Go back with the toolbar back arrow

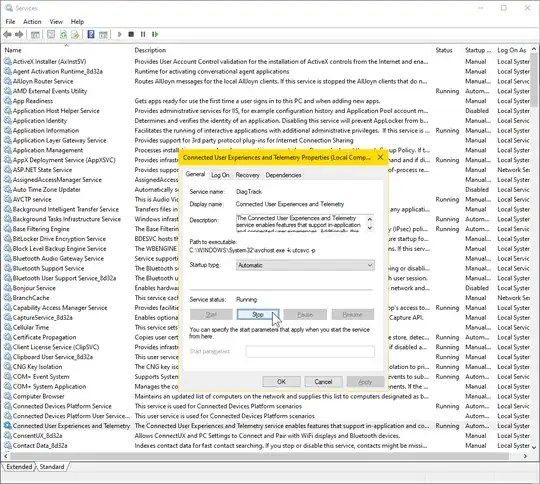pyautogui.click(x=7, y=34)
